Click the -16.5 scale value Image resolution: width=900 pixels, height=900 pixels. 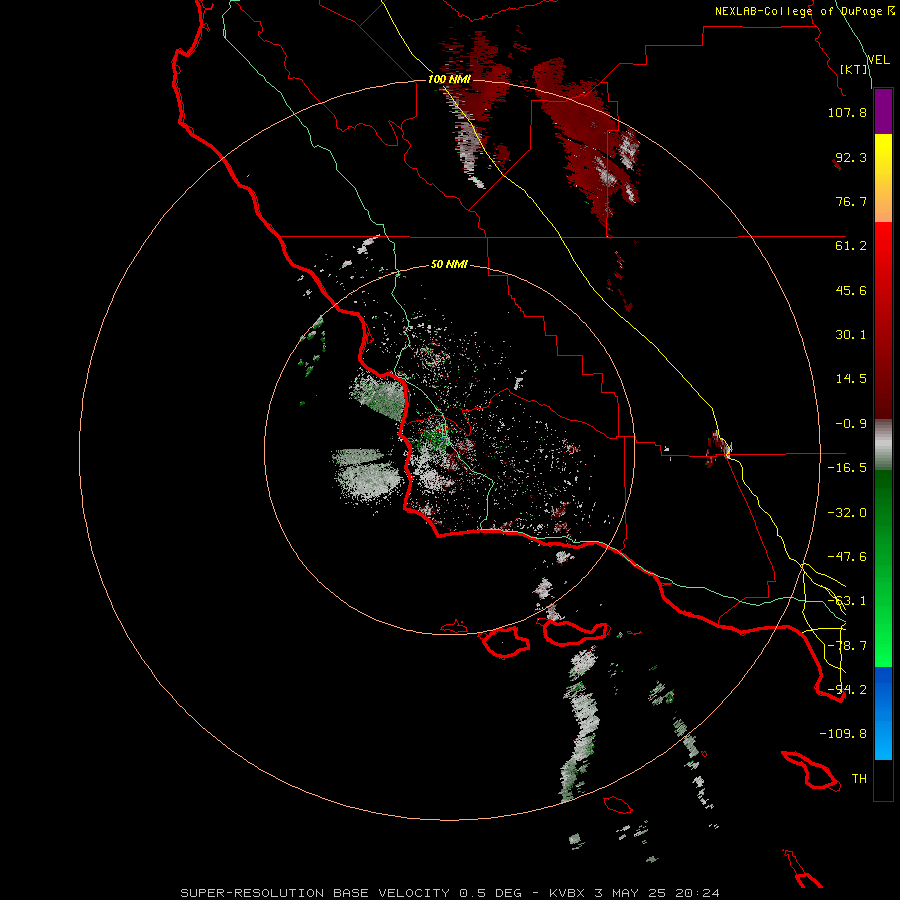[x=847, y=468]
